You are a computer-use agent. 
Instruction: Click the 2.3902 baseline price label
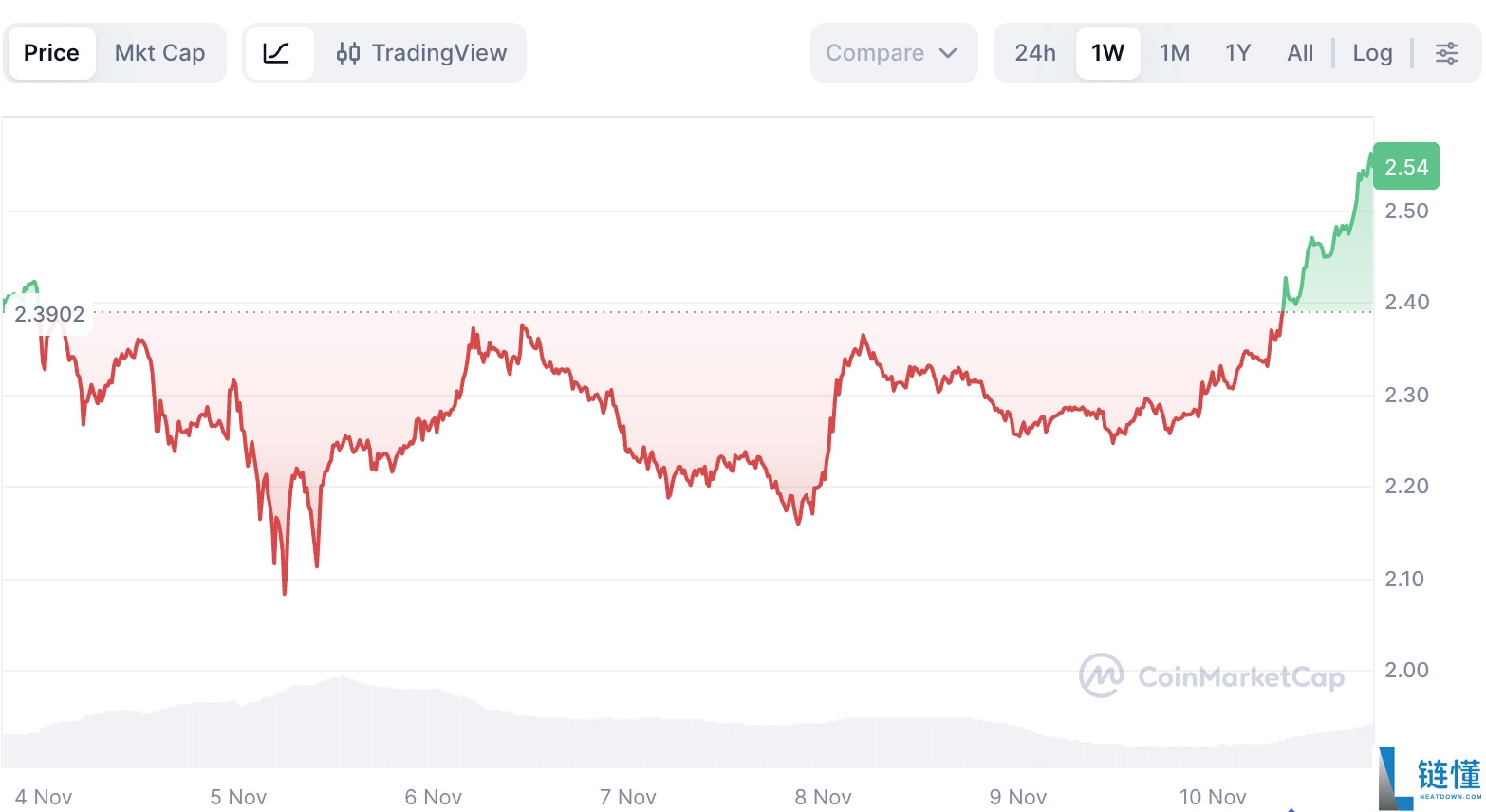49,314
